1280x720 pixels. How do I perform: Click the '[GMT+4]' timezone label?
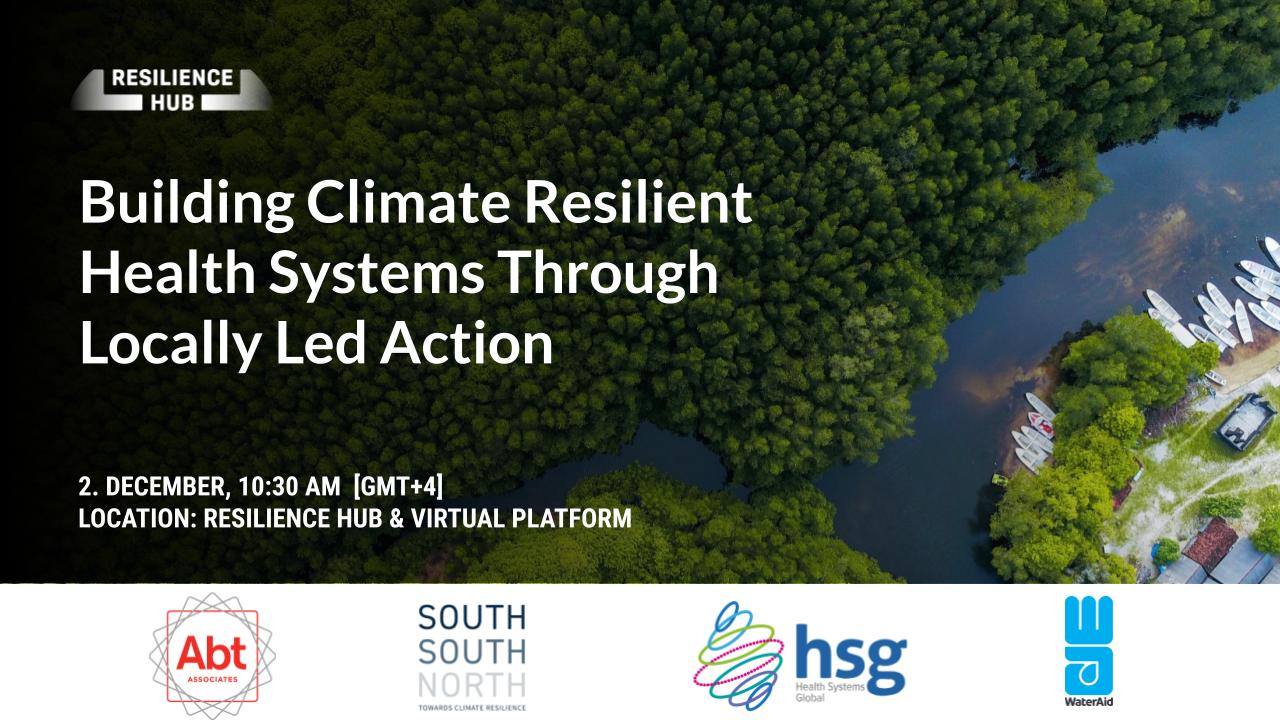398,487
